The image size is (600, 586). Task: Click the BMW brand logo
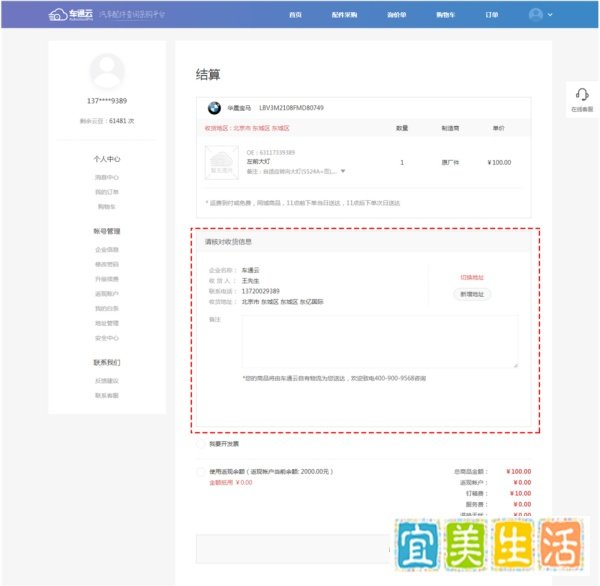point(214,108)
